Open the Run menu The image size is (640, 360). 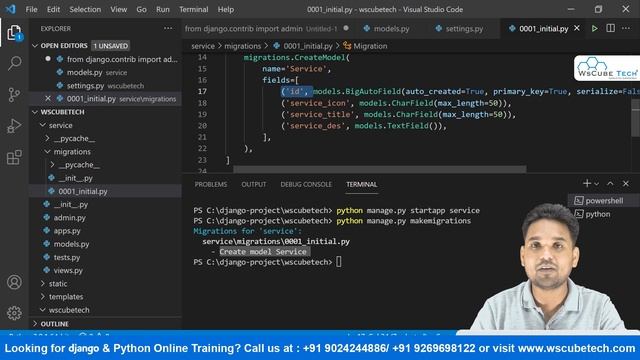pyautogui.click(x=162, y=9)
